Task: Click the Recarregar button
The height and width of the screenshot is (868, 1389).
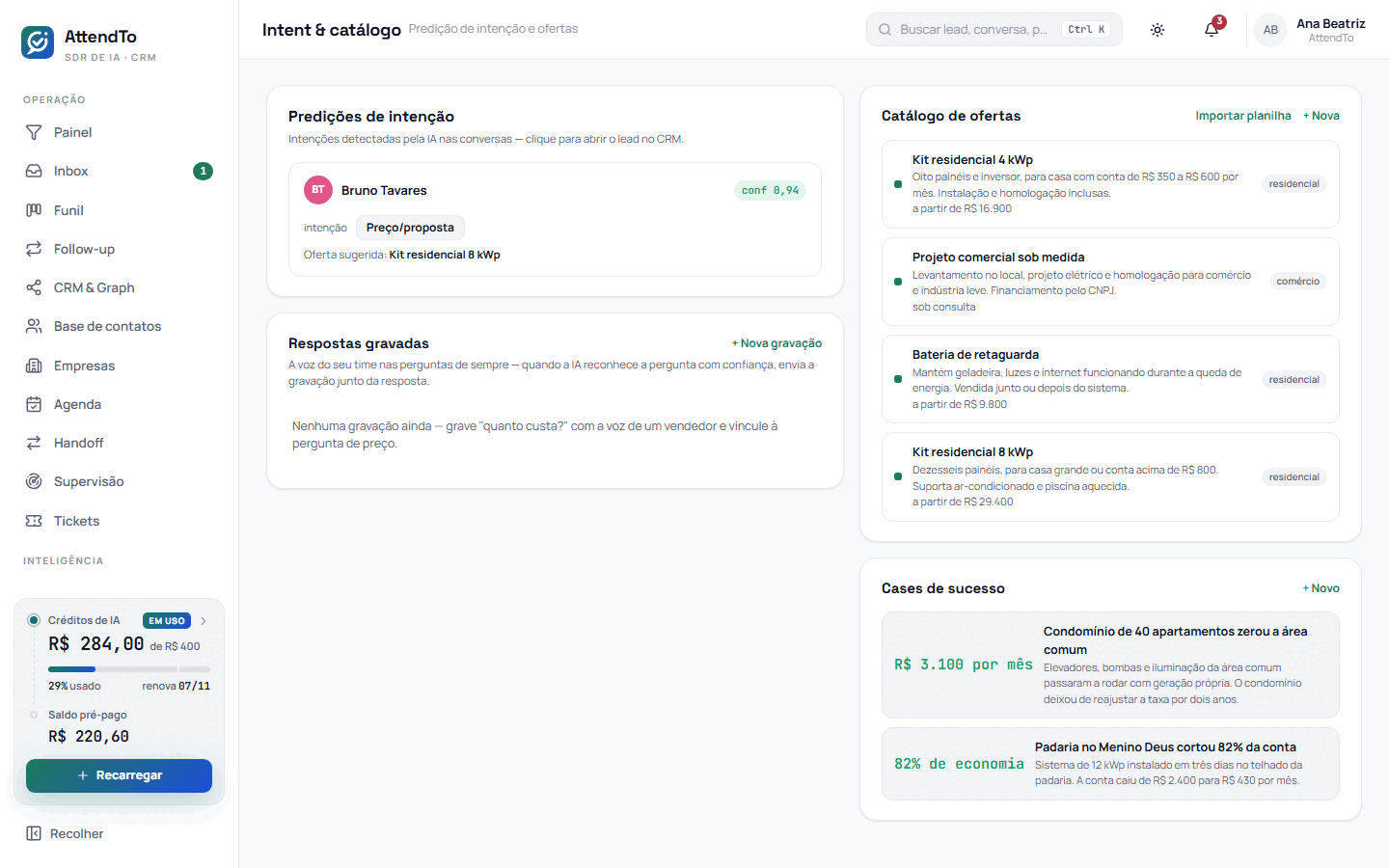Action: click(119, 775)
